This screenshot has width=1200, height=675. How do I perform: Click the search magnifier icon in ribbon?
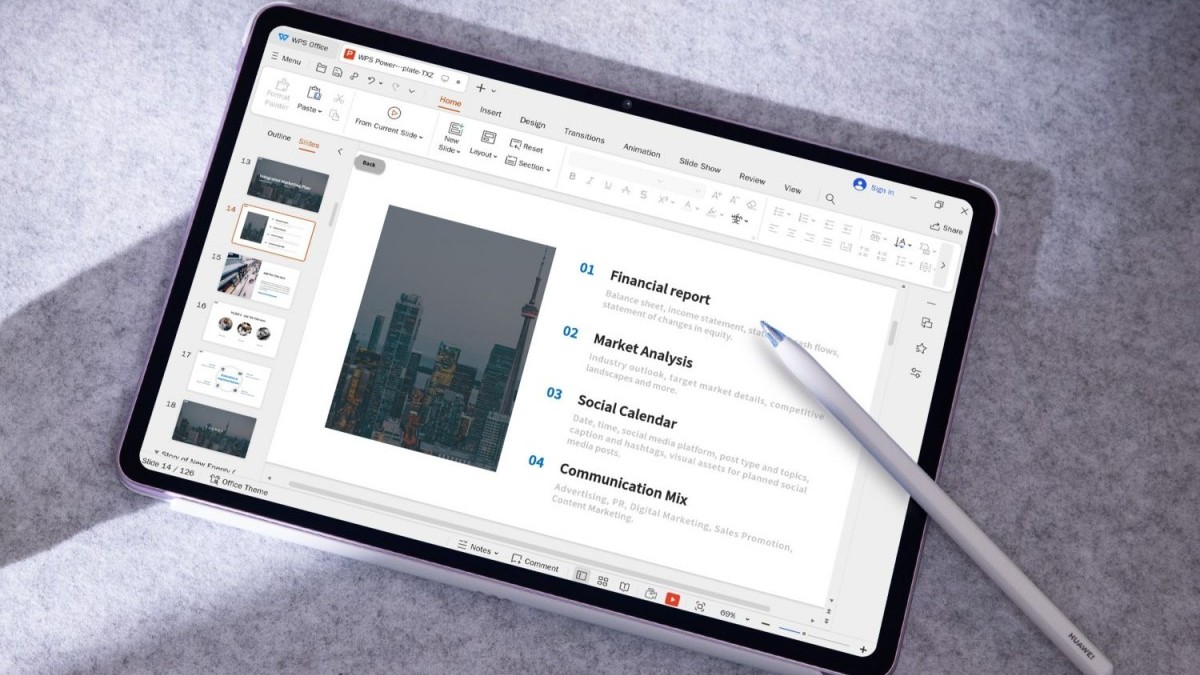pos(830,199)
